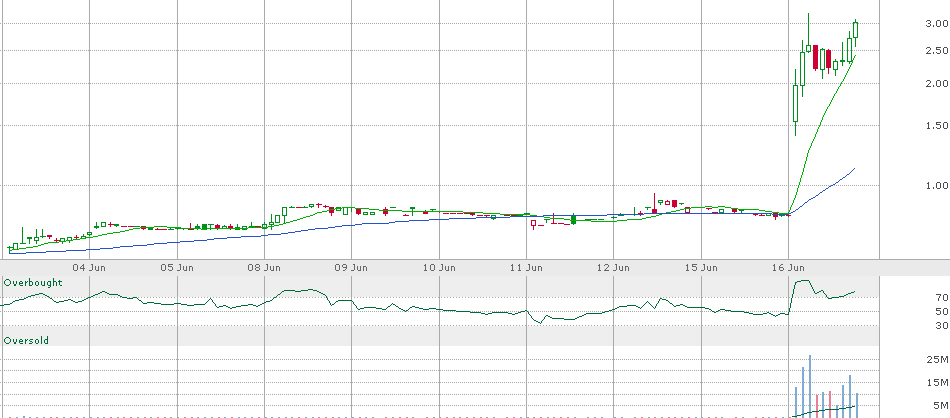Click the 3.00 price axis label

936,24
